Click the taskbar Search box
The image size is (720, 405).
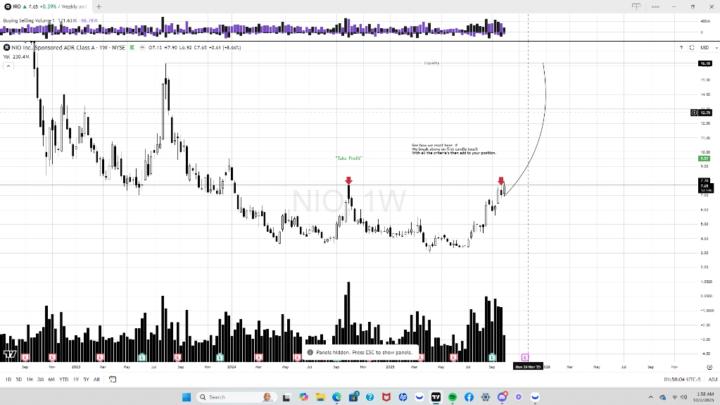click(x=235, y=397)
